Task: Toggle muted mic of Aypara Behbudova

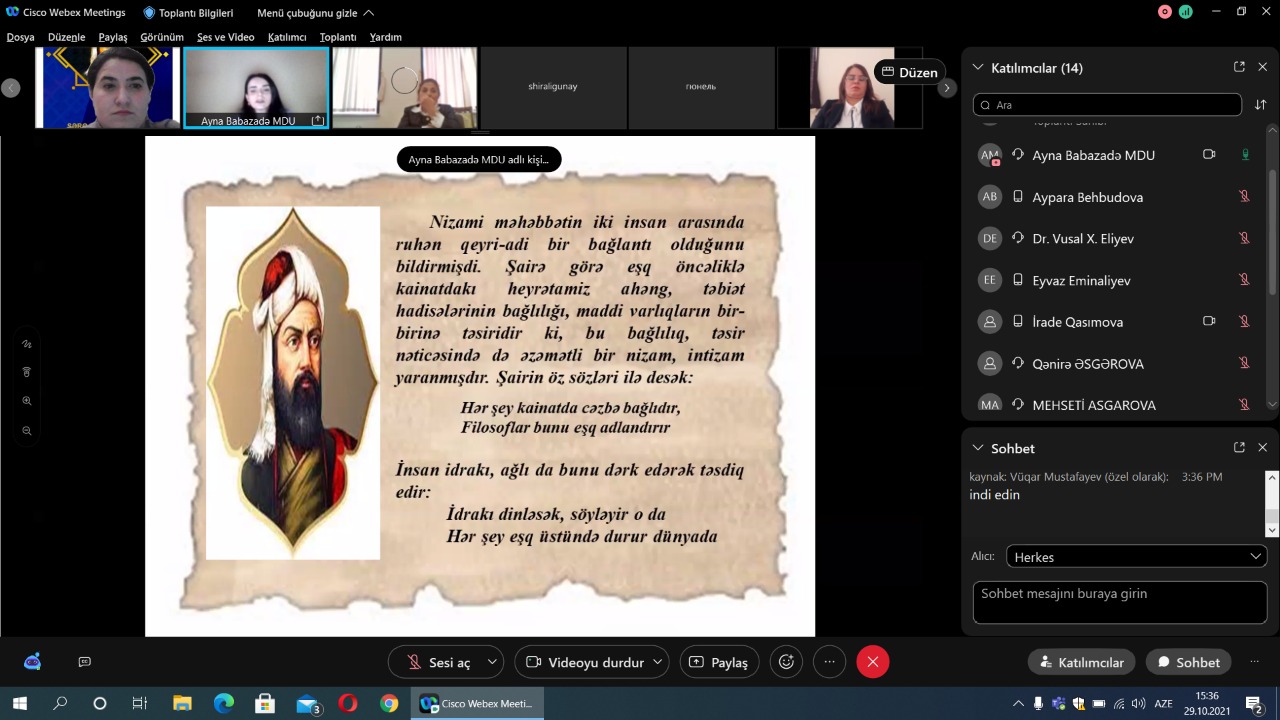Action: point(1245,197)
